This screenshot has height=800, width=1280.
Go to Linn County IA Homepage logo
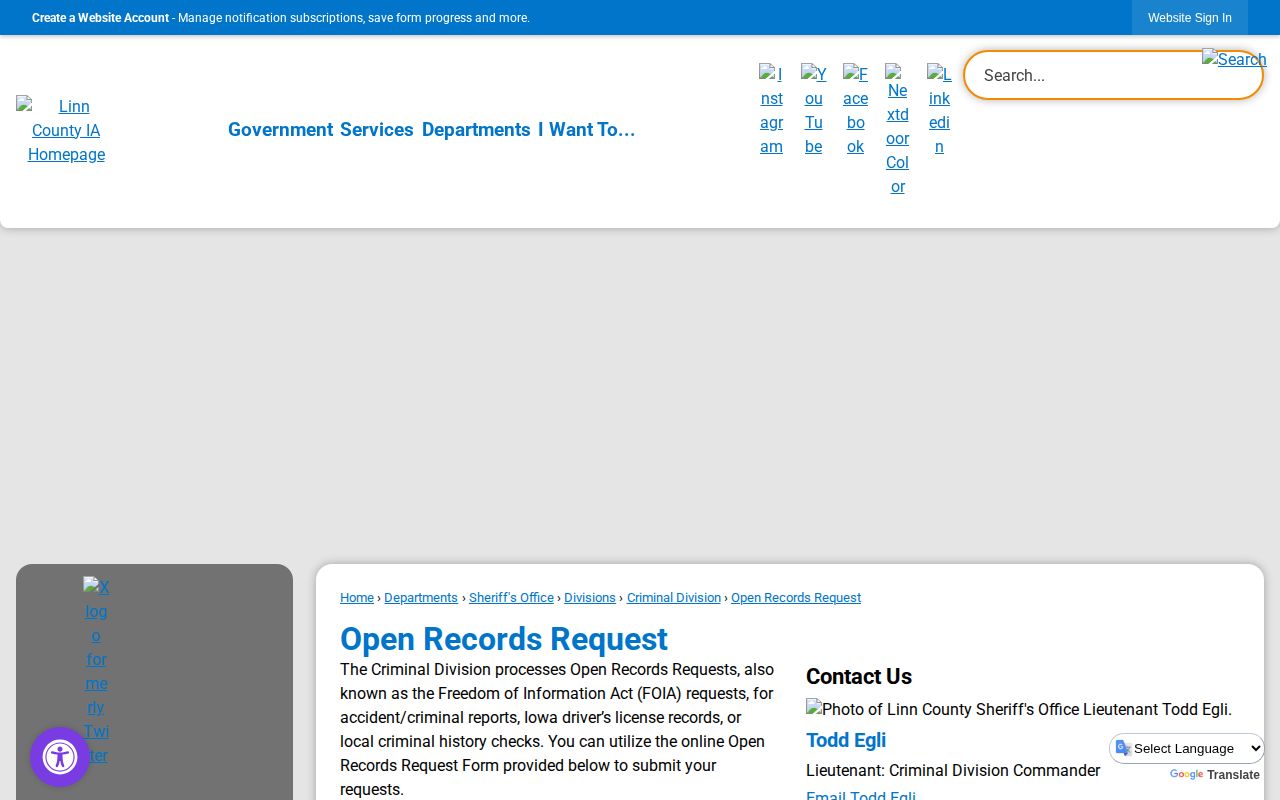66,130
